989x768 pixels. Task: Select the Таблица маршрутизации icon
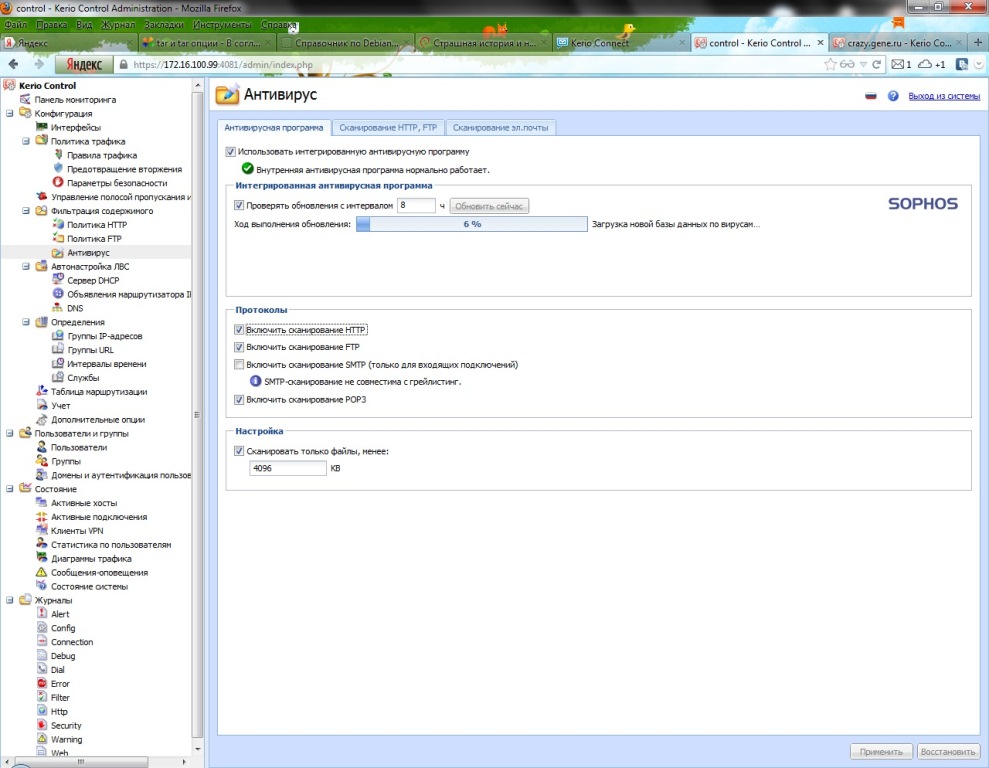coord(42,392)
